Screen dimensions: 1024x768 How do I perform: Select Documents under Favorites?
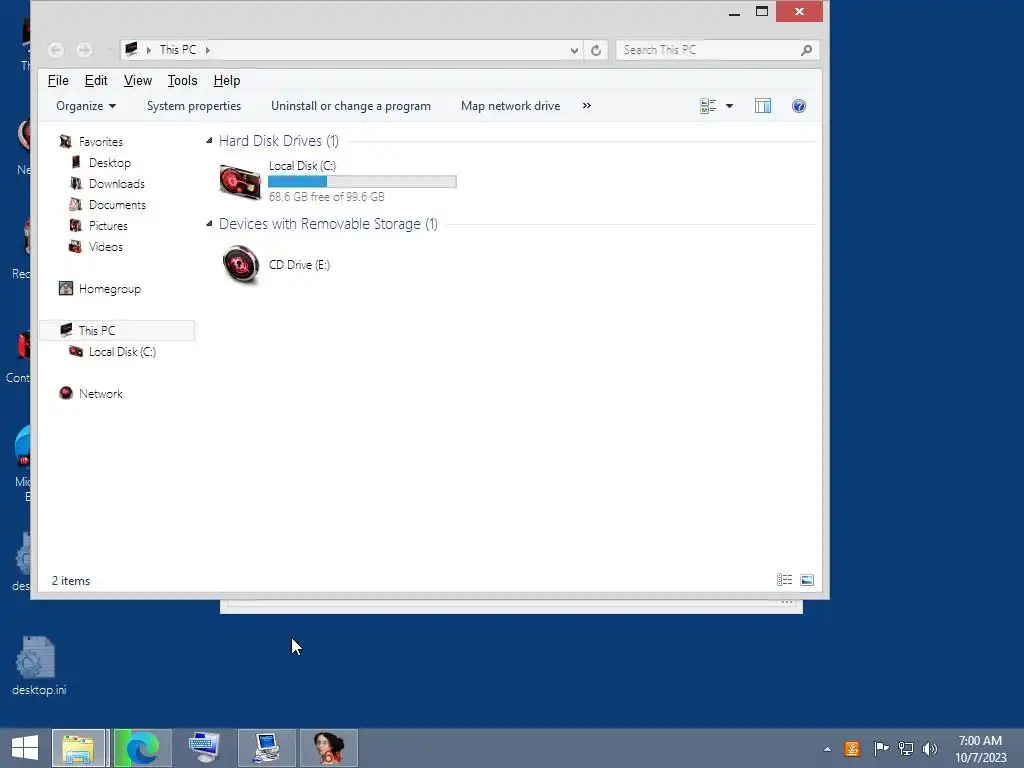[x=118, y=204]
